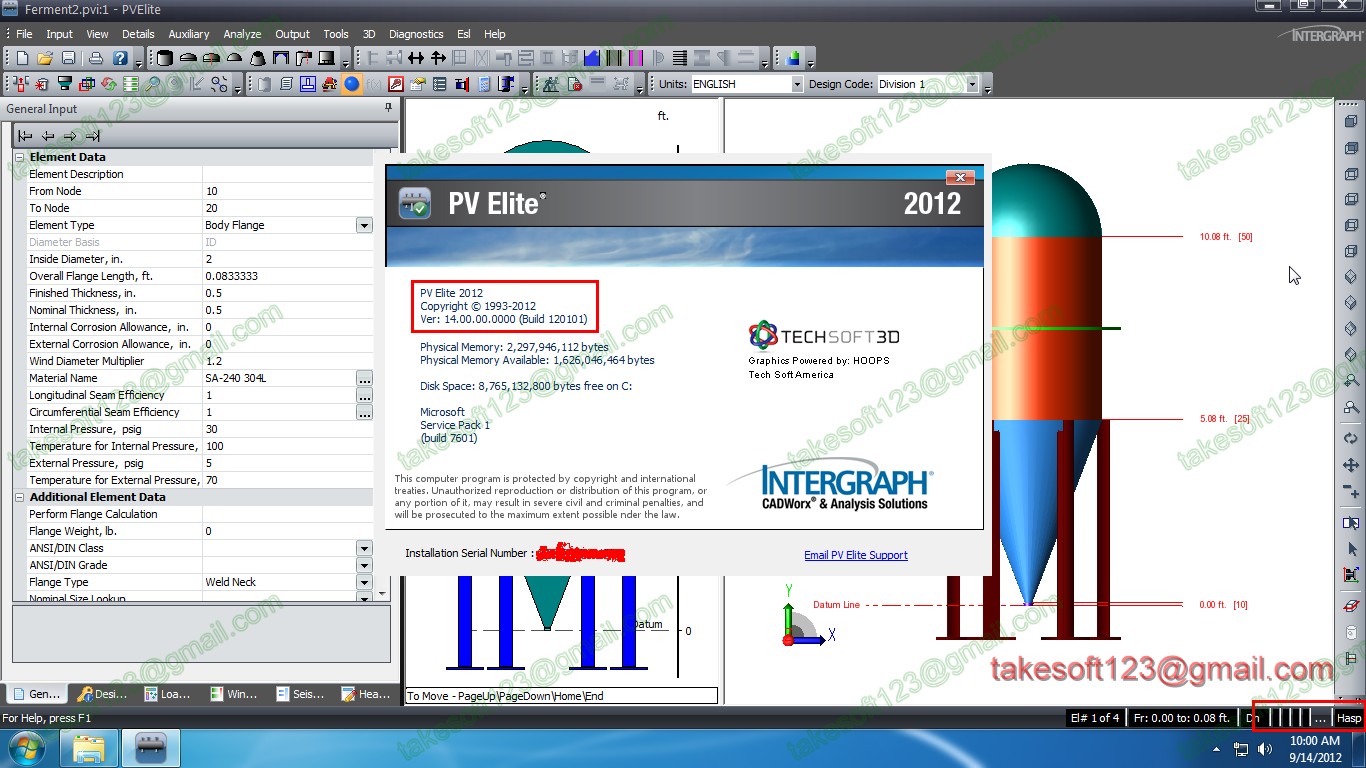Go to last element arrow
Screen dimensions: 1366x768
pos(92,136)
